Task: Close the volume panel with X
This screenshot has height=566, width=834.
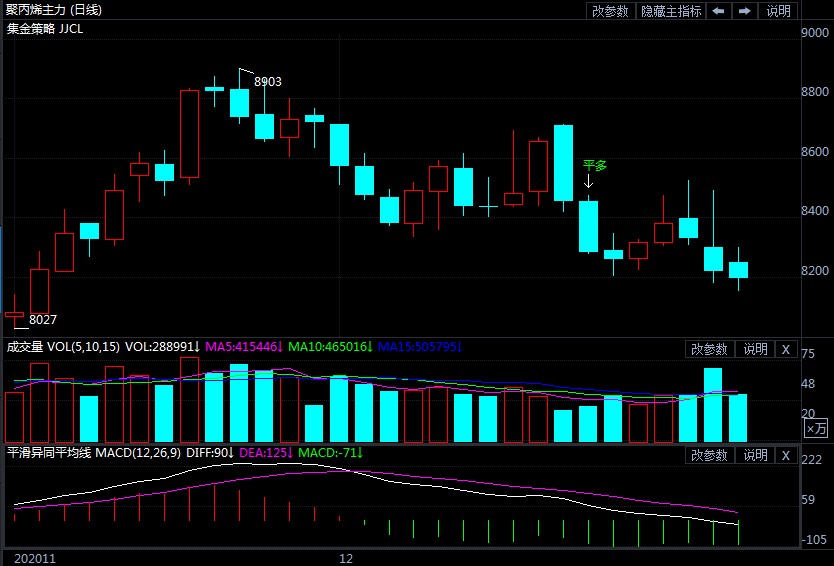Action: coord(786,349)
